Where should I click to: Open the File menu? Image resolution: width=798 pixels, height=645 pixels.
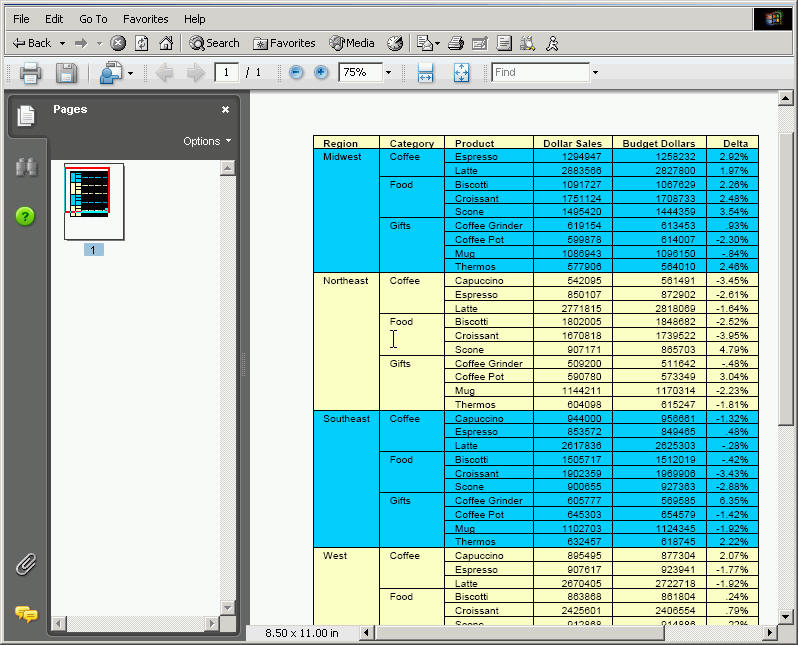point(21,19)
